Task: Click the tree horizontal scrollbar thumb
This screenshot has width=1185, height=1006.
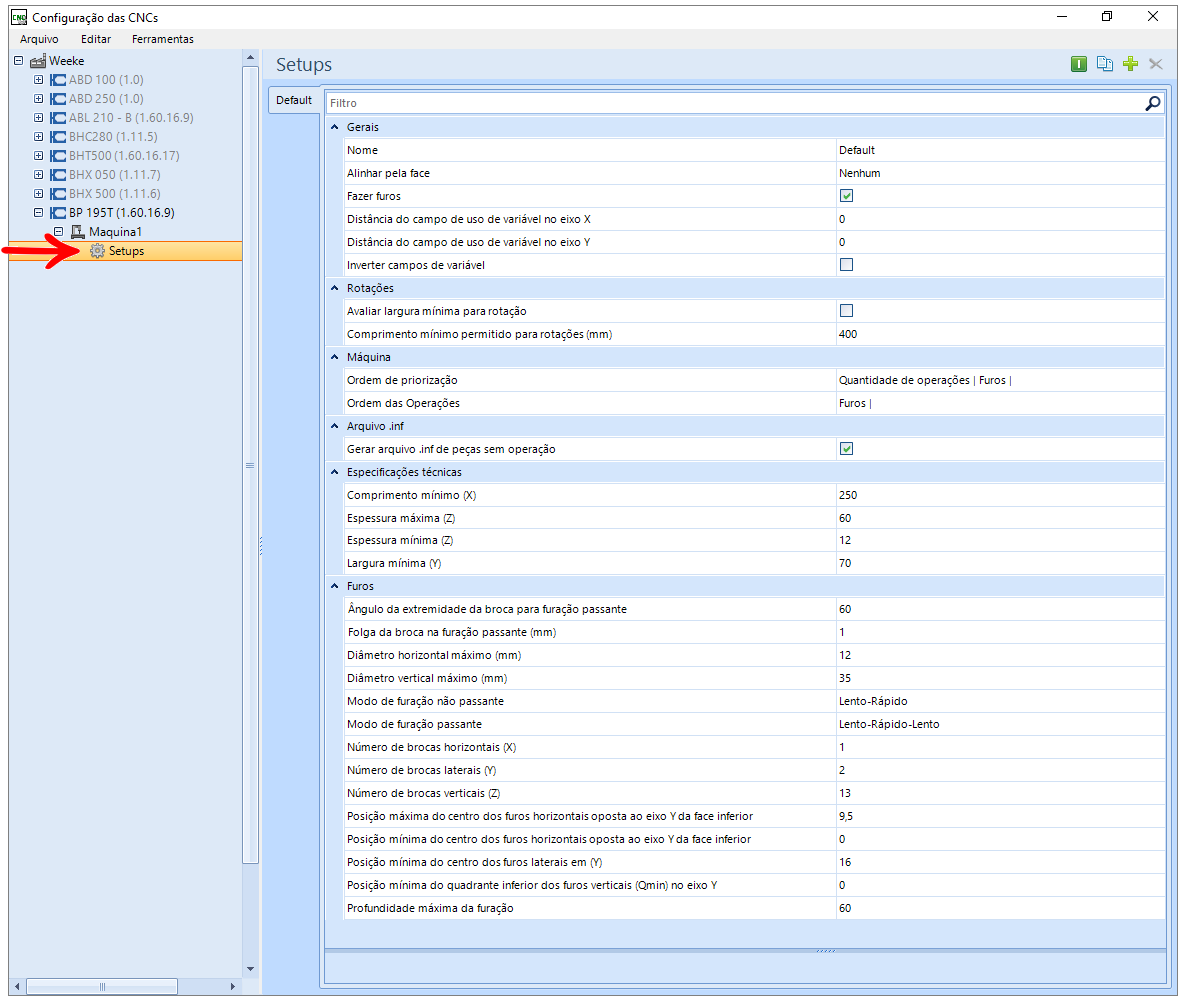Action: click(102, 986)
